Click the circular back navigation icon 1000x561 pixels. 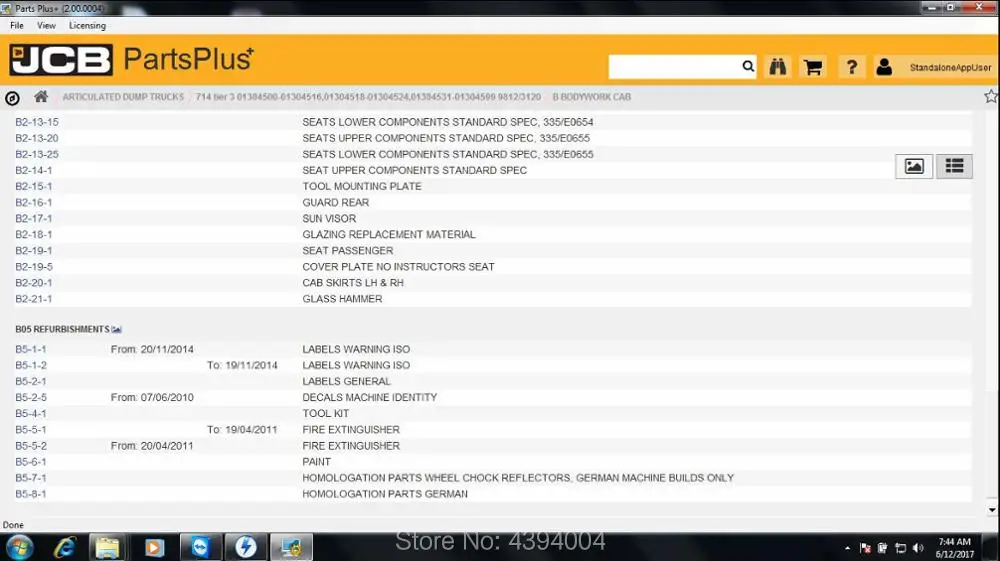12,98
